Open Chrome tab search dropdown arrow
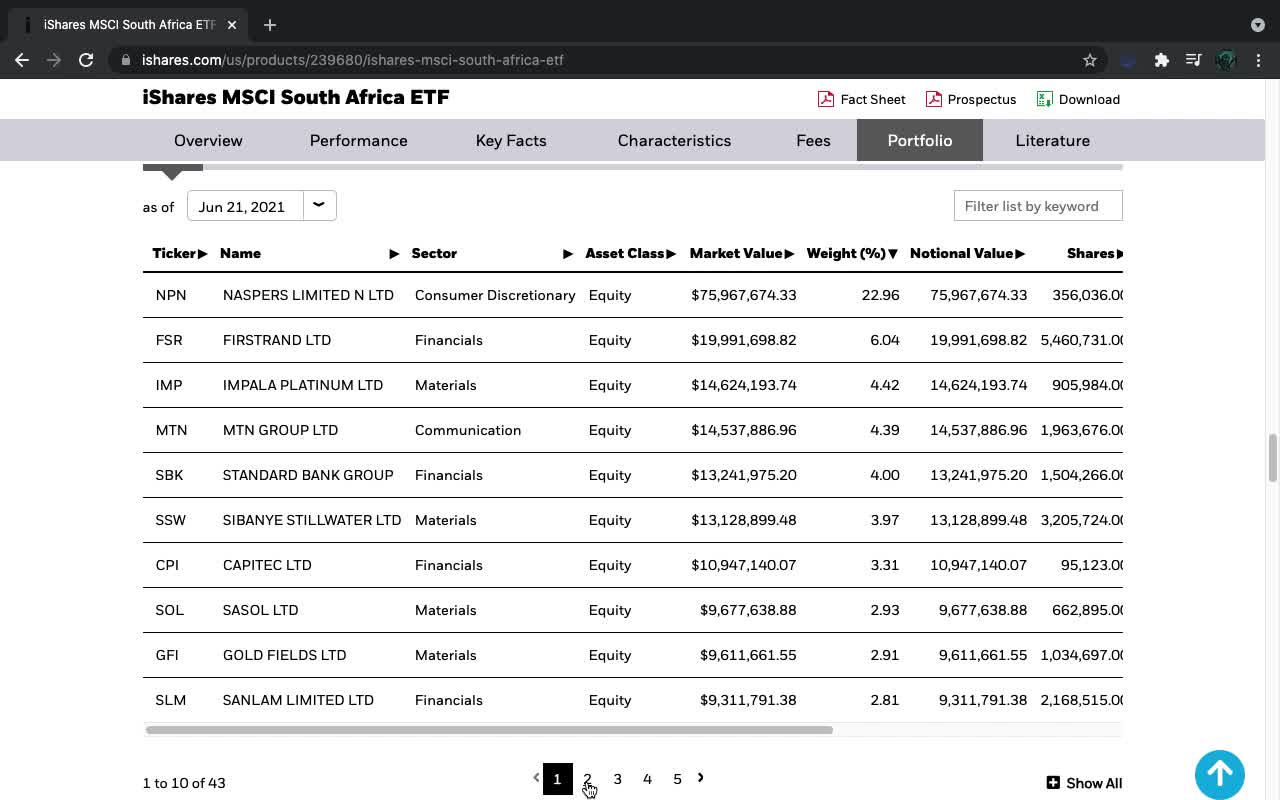The image size is (1280, 800). (1257, 25)
